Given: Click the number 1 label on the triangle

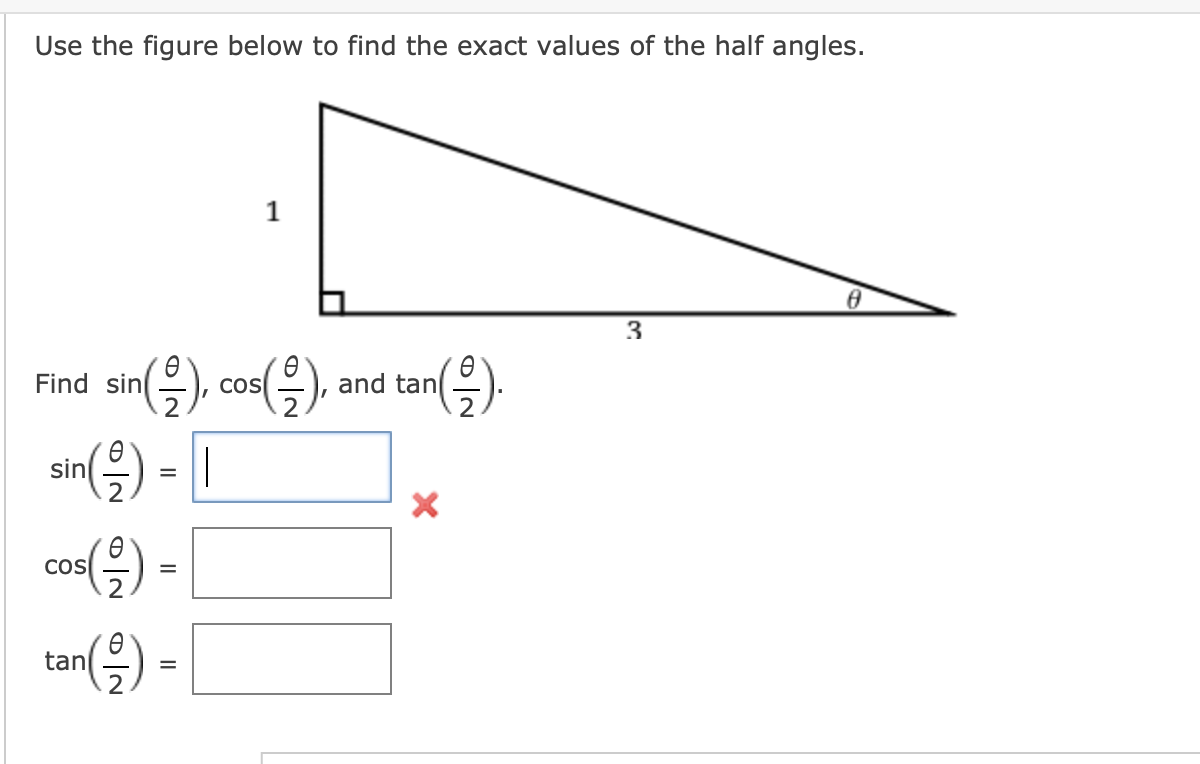Looking at the screenshot, I should click(271, 212).
